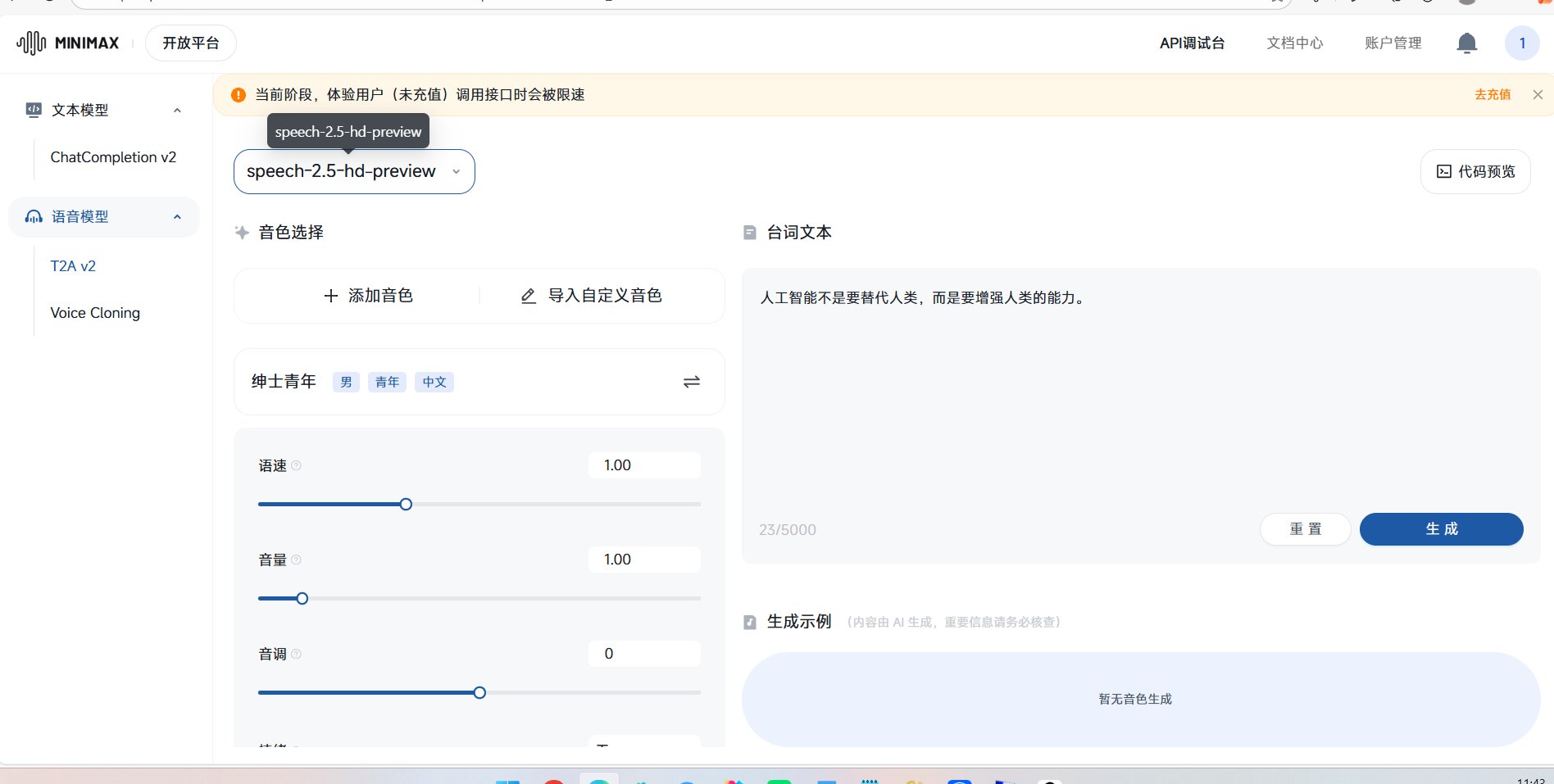
Task: Click the 文本模型 sidebar icon
Action: (34, 110)
